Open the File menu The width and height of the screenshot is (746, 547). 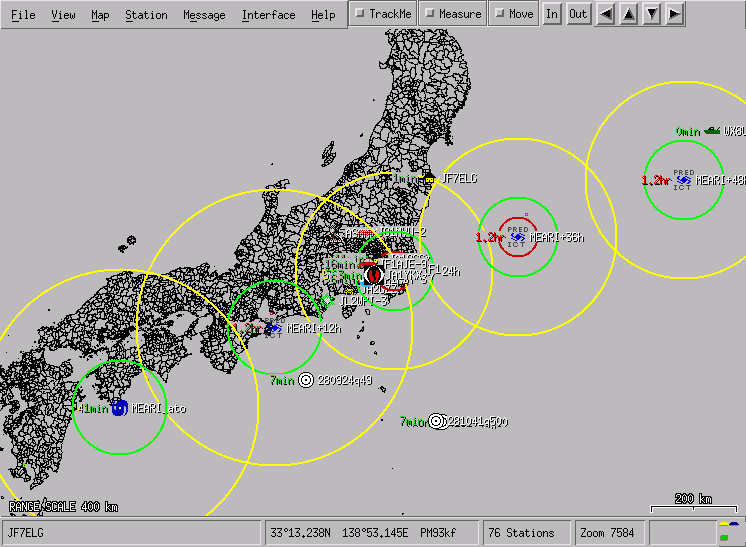[23, 15]
